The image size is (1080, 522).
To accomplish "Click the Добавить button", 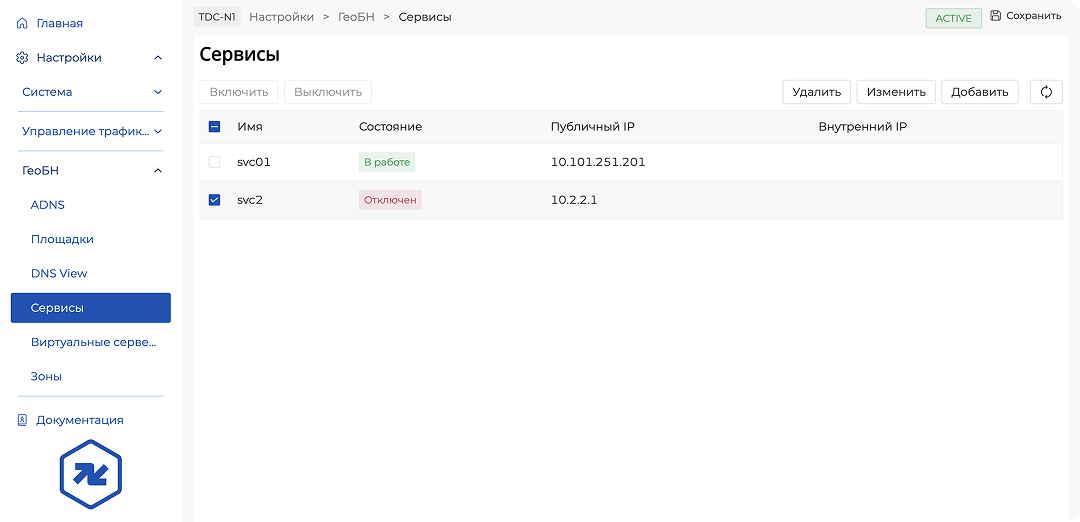I will point(979,92).
